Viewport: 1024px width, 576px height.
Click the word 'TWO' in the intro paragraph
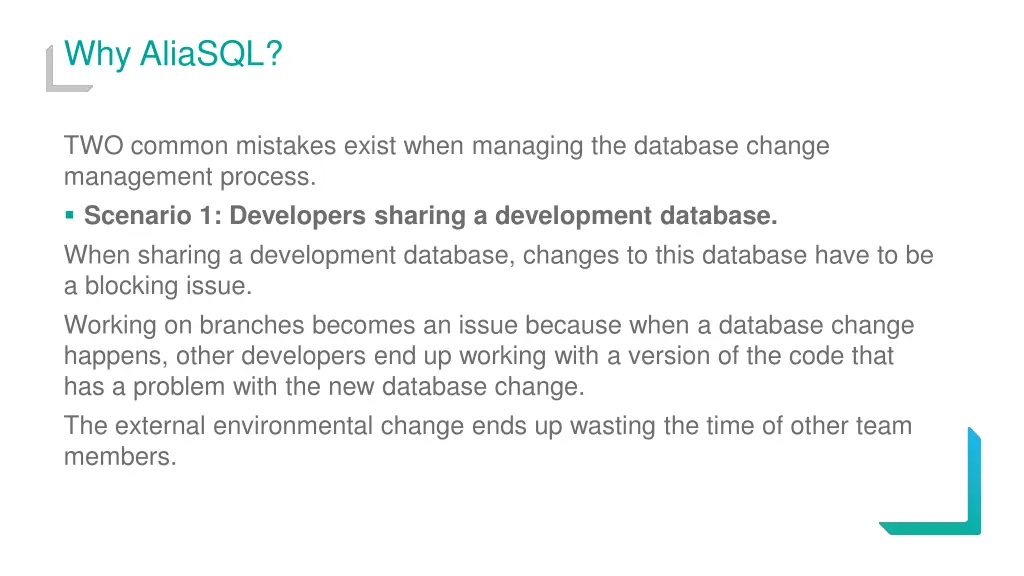93,146
